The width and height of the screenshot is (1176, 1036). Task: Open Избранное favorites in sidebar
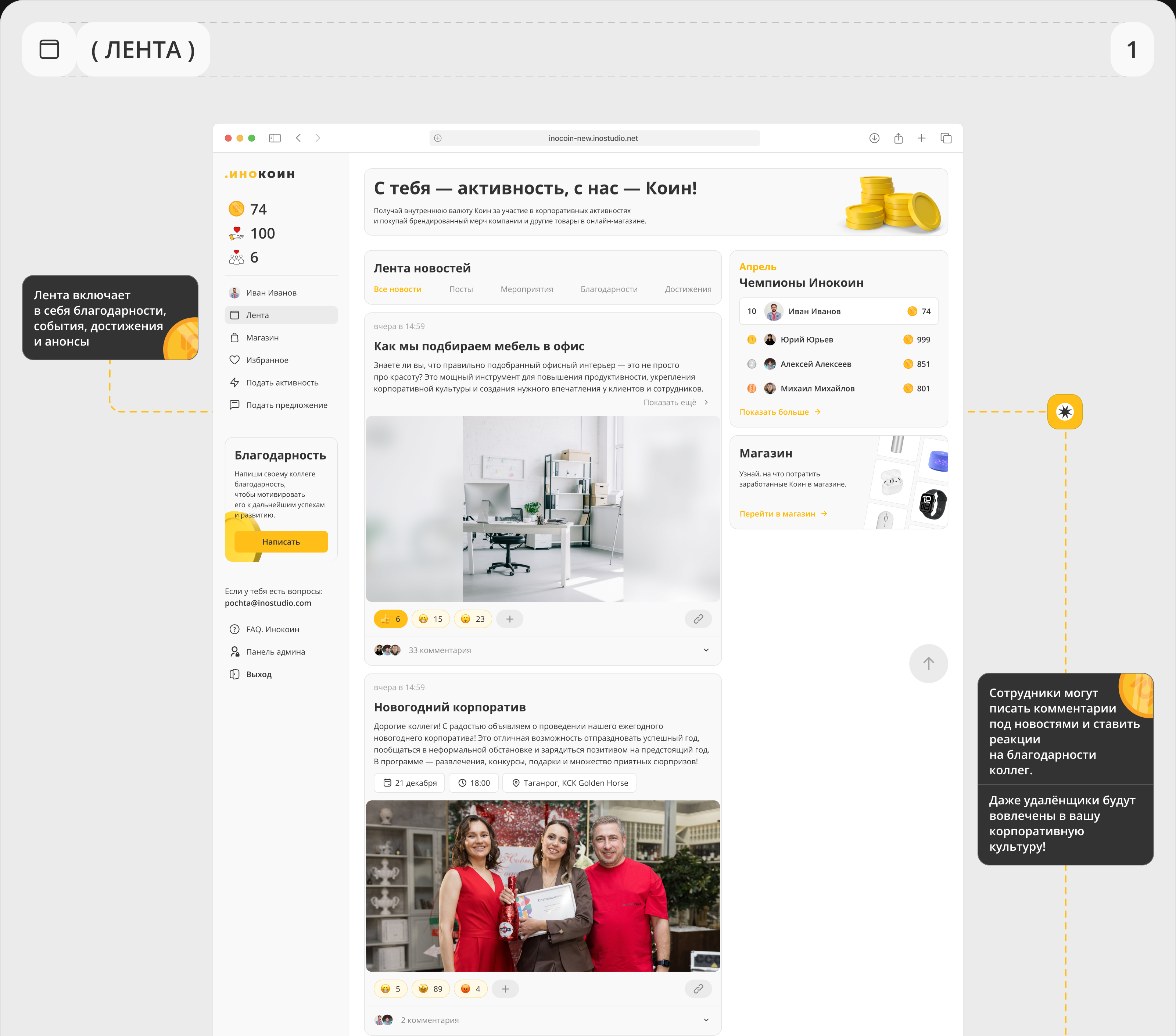(267, 360)
